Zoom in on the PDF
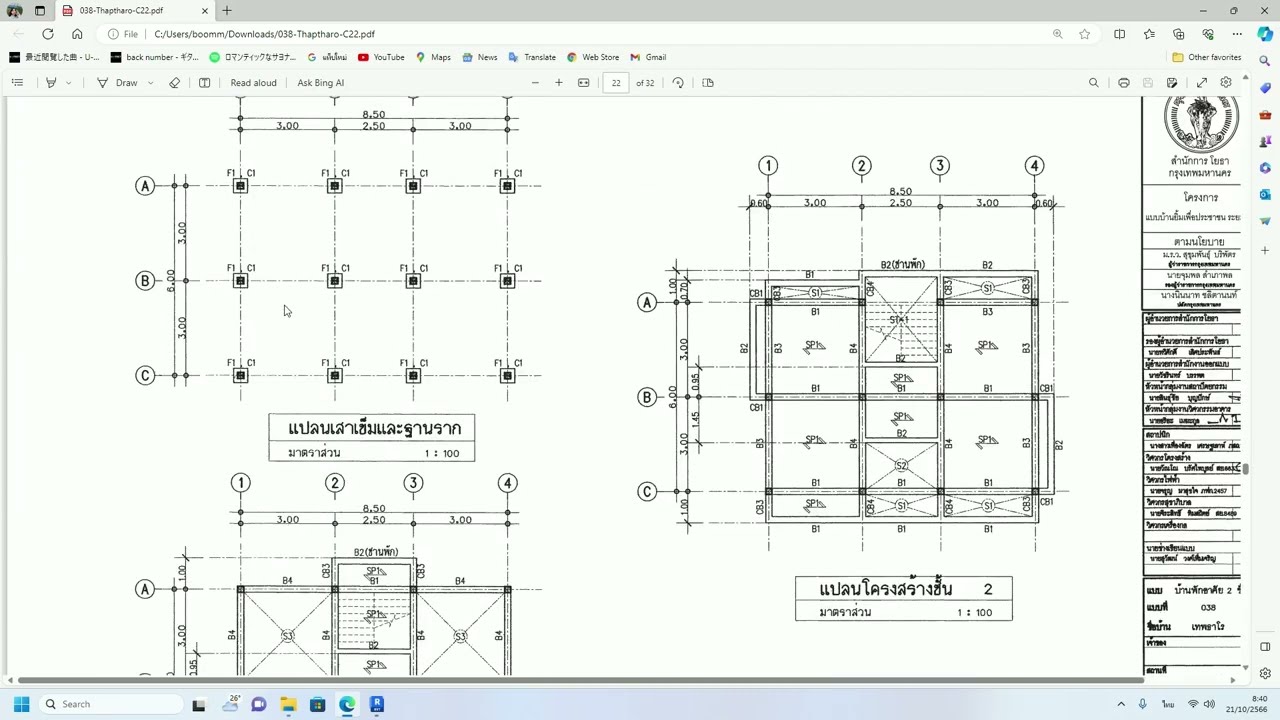Screen dimensions: 1280x720 coord(559,83)
